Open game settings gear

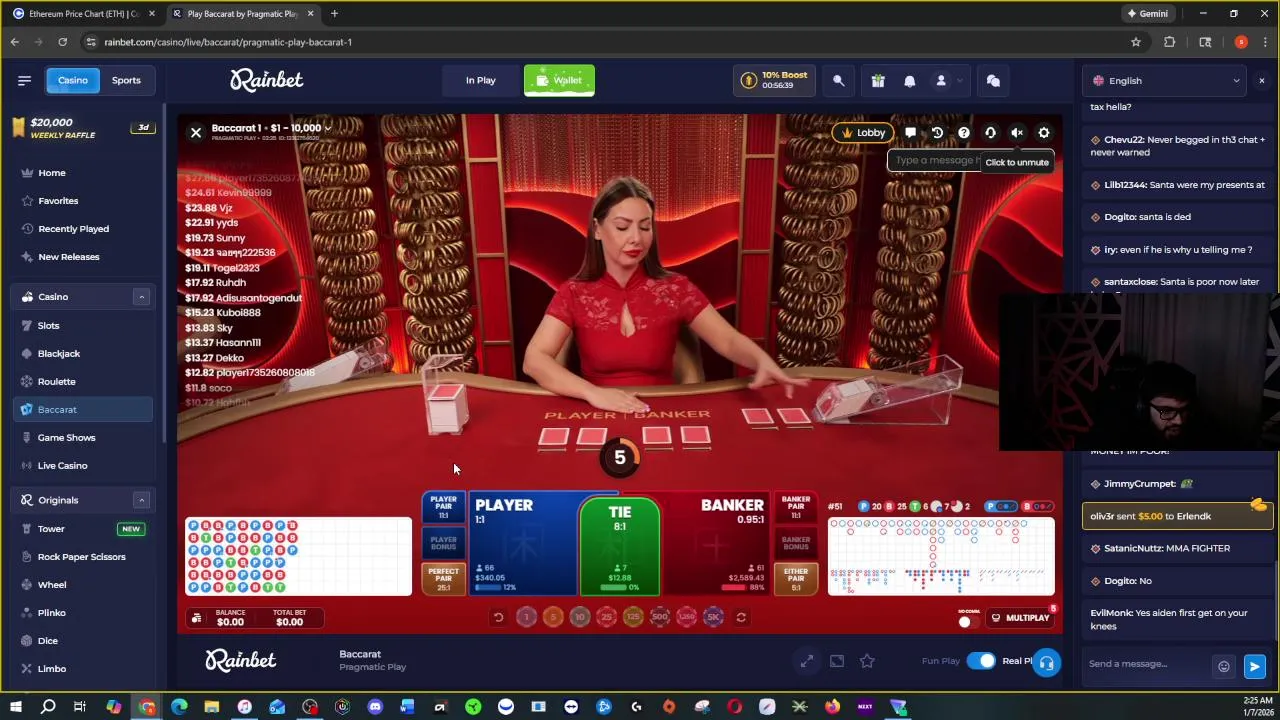point(1044,133)
